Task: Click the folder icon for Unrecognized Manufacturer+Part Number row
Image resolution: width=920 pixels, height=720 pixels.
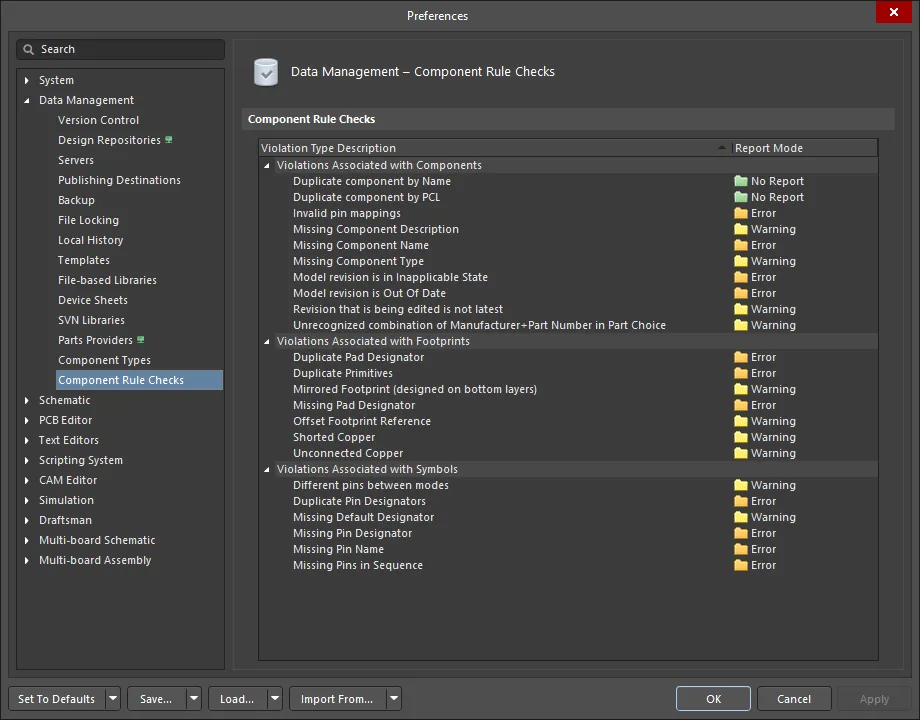Action: (x=740, y=325)
